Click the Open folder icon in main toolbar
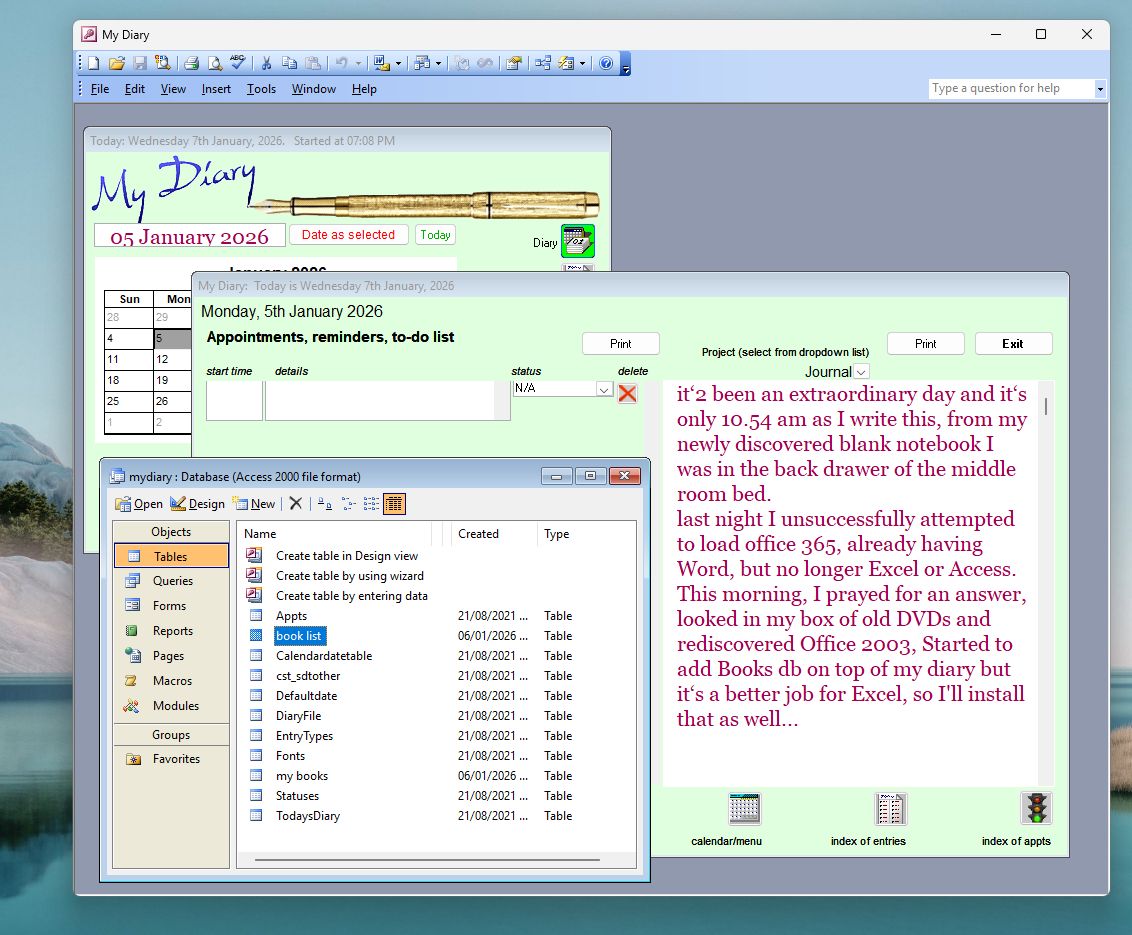1132x935 pixels. (116, 63)
